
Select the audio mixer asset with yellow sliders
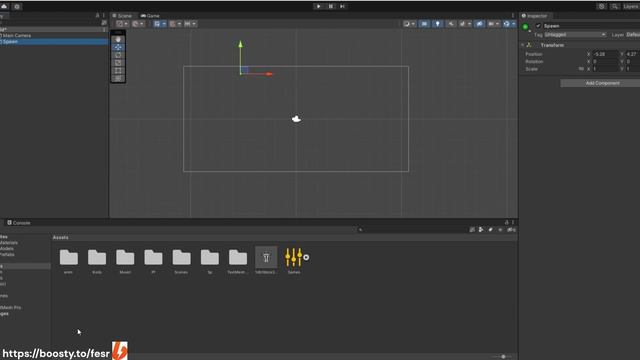[x=294, y=258]
